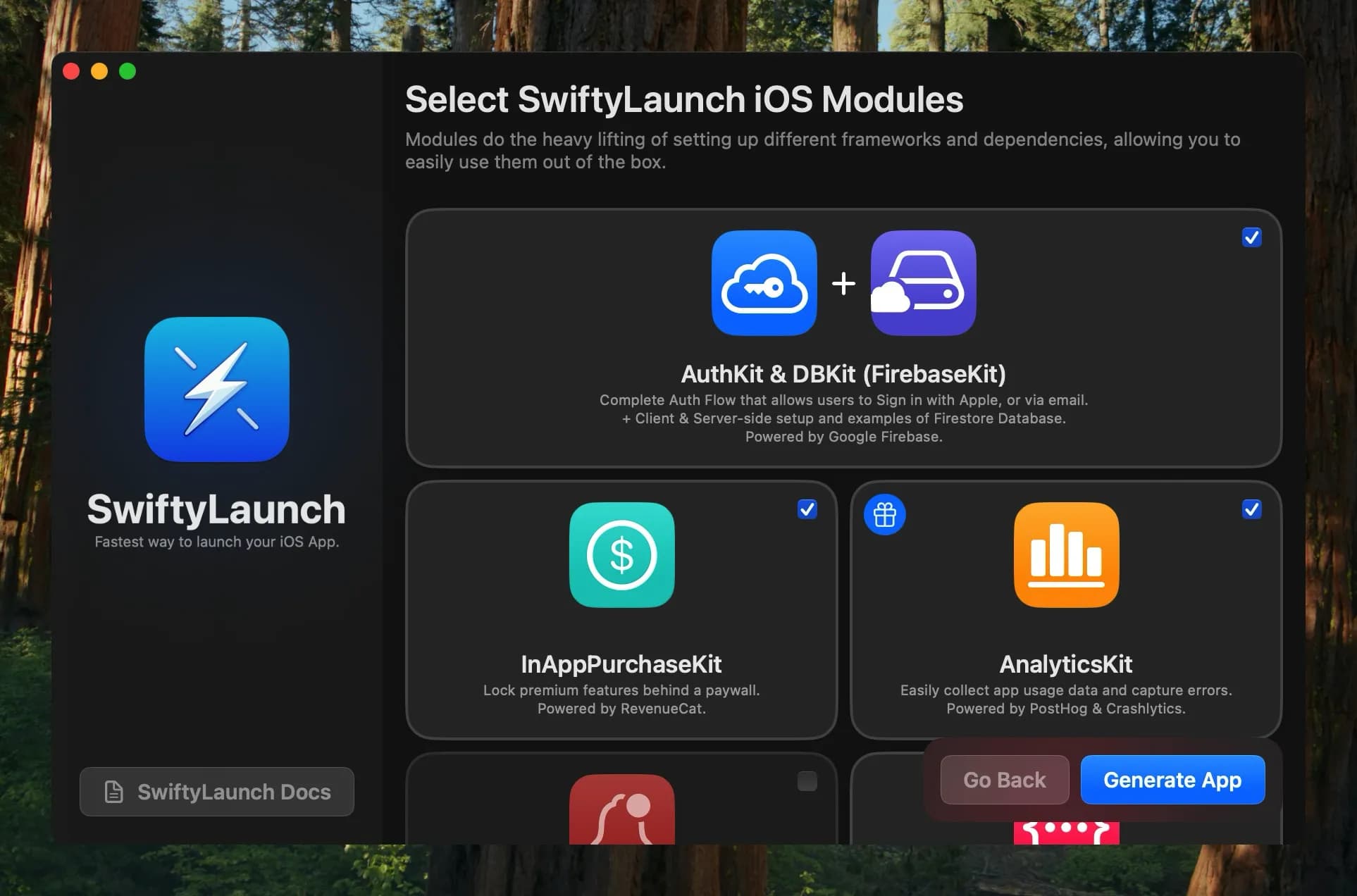Screen dimensions: 1357x896
Task: Click the SwiftyLaunch lightning bolt logo
Action: coord(217,390)
